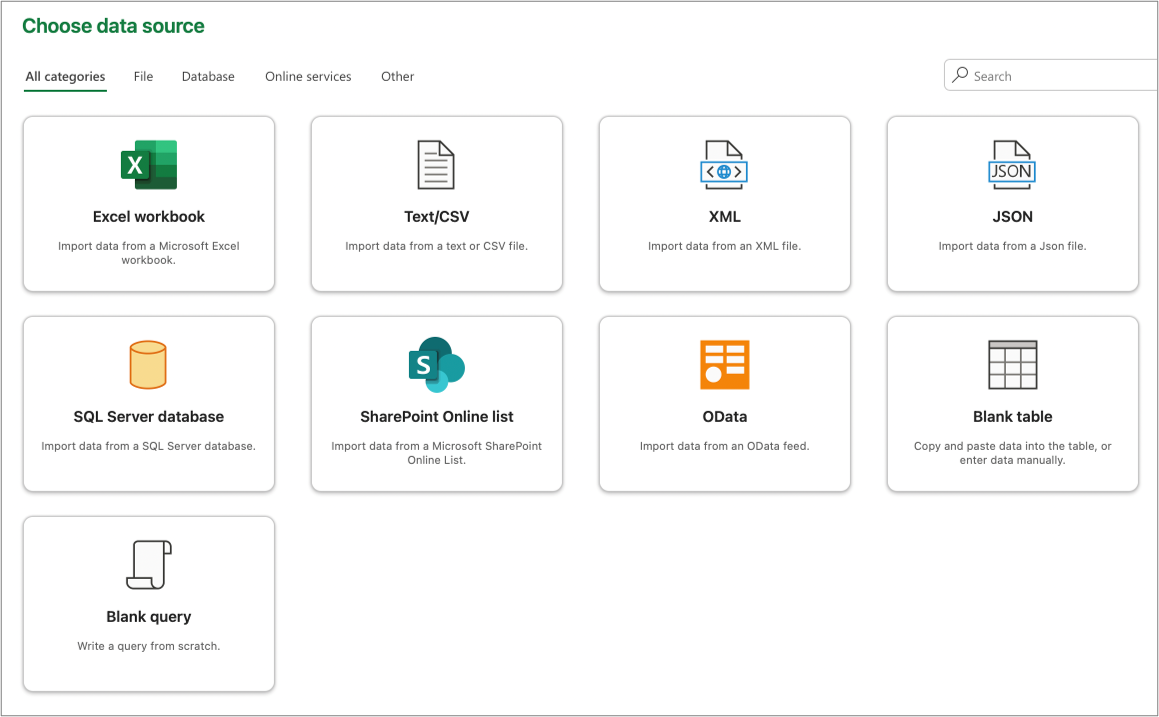Click the SQL Server database cylinder icon
1159x717 pixels.
click(148, 364)
